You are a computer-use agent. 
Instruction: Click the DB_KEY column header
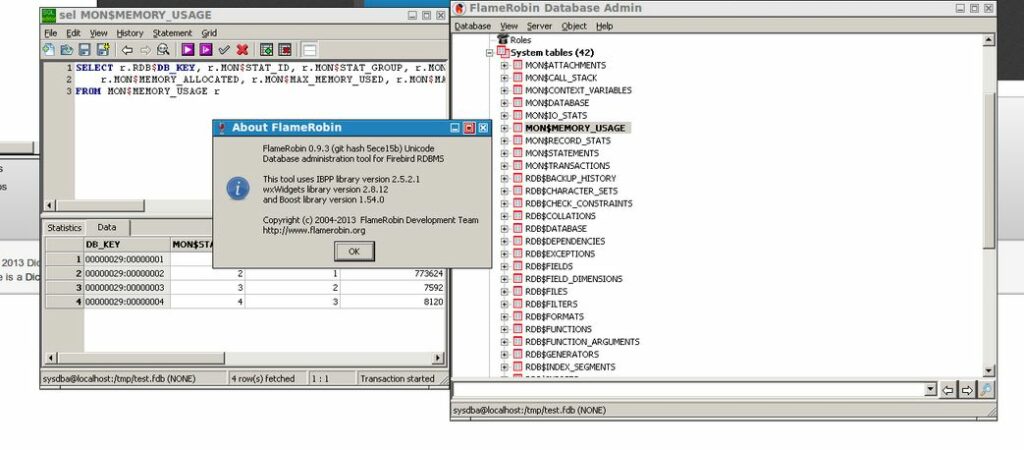tap(127, 245)
